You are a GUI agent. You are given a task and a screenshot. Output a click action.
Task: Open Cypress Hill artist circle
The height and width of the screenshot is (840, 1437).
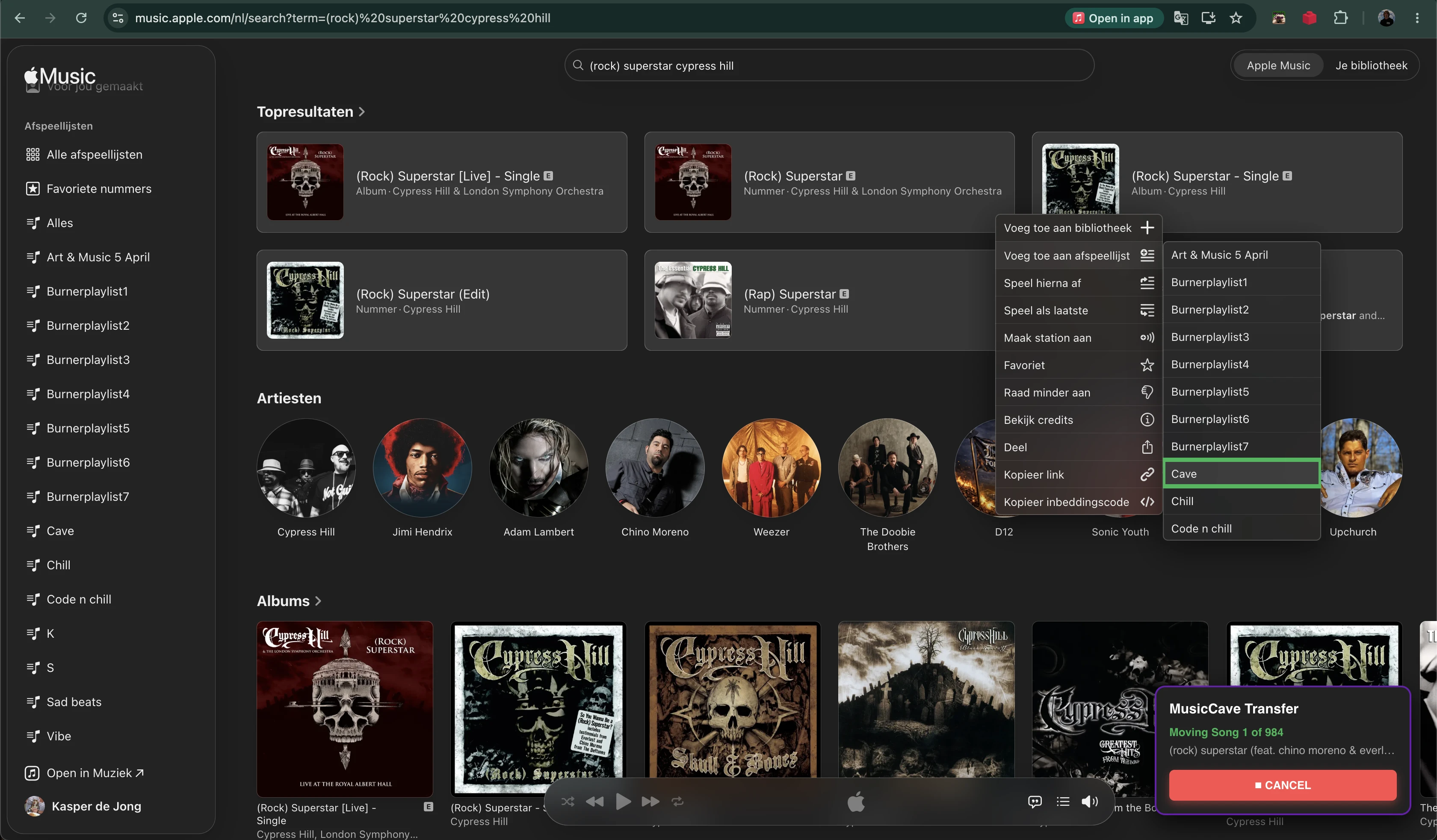coord(306,467)
